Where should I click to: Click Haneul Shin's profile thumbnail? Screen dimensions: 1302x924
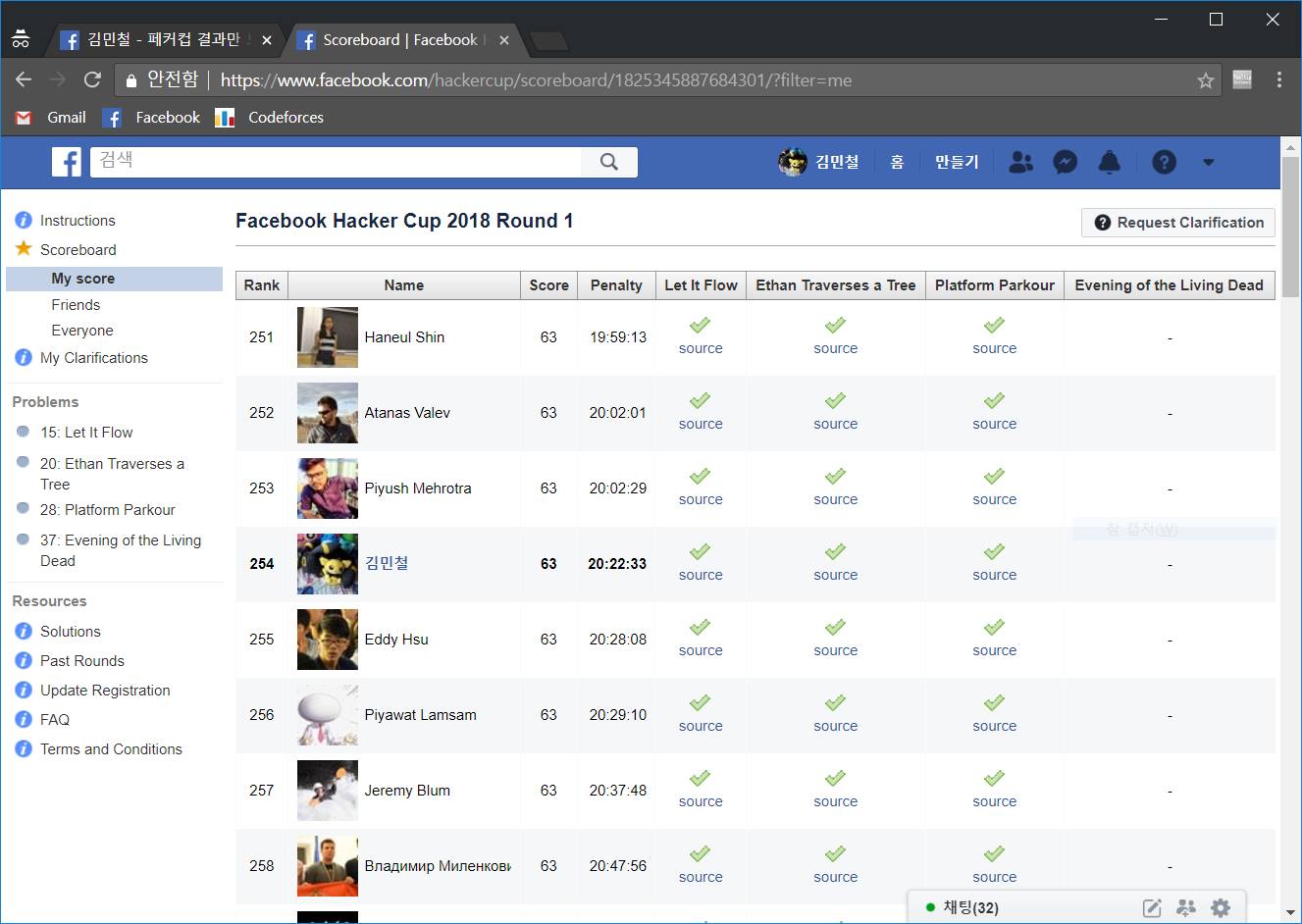tap(328, 337)
